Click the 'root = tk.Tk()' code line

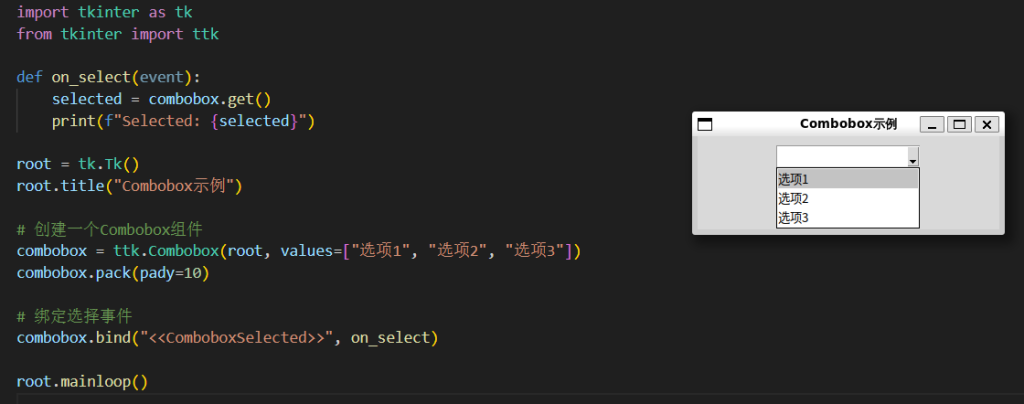(78, 164)
